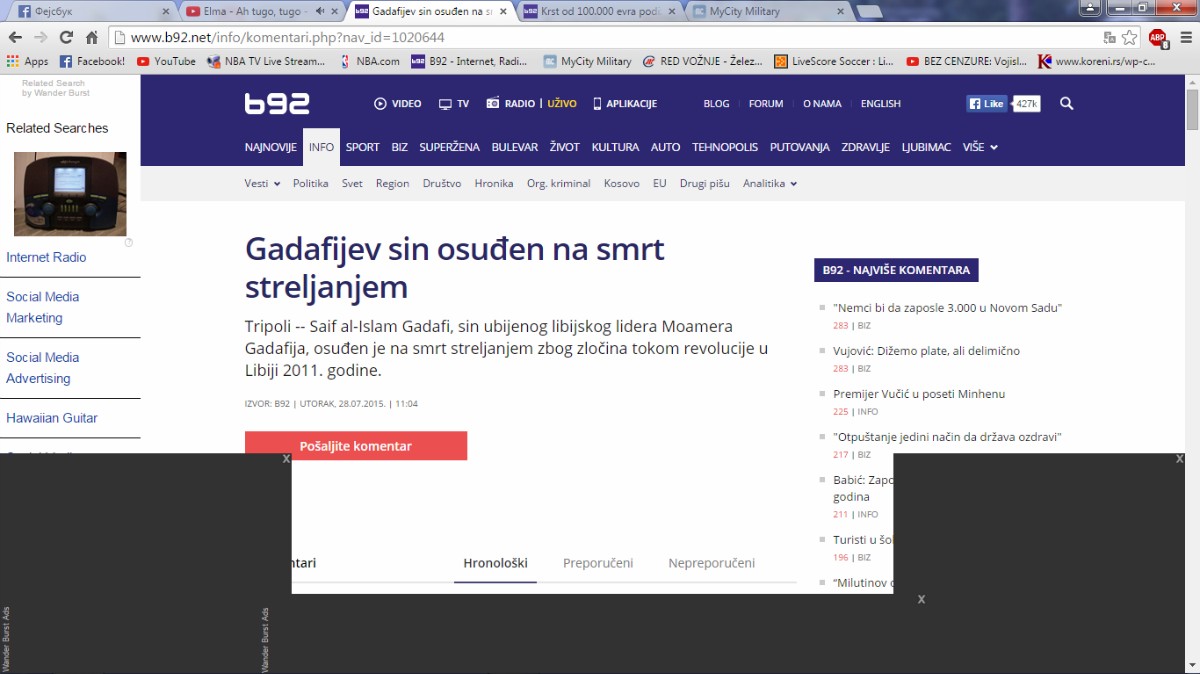Open NBA TV Live Stream bookmark
Image resolution: width=1200 pixels, height=674 pixels.
tap(266, 61)
